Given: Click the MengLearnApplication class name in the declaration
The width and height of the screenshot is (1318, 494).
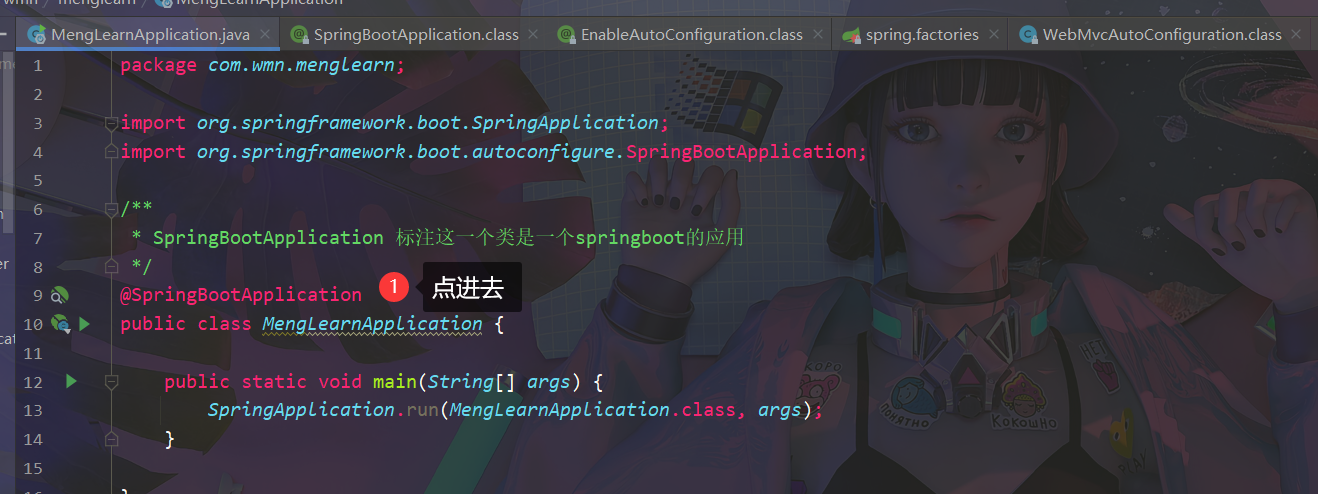Looking at the screenshot, I should coord(372,324).
